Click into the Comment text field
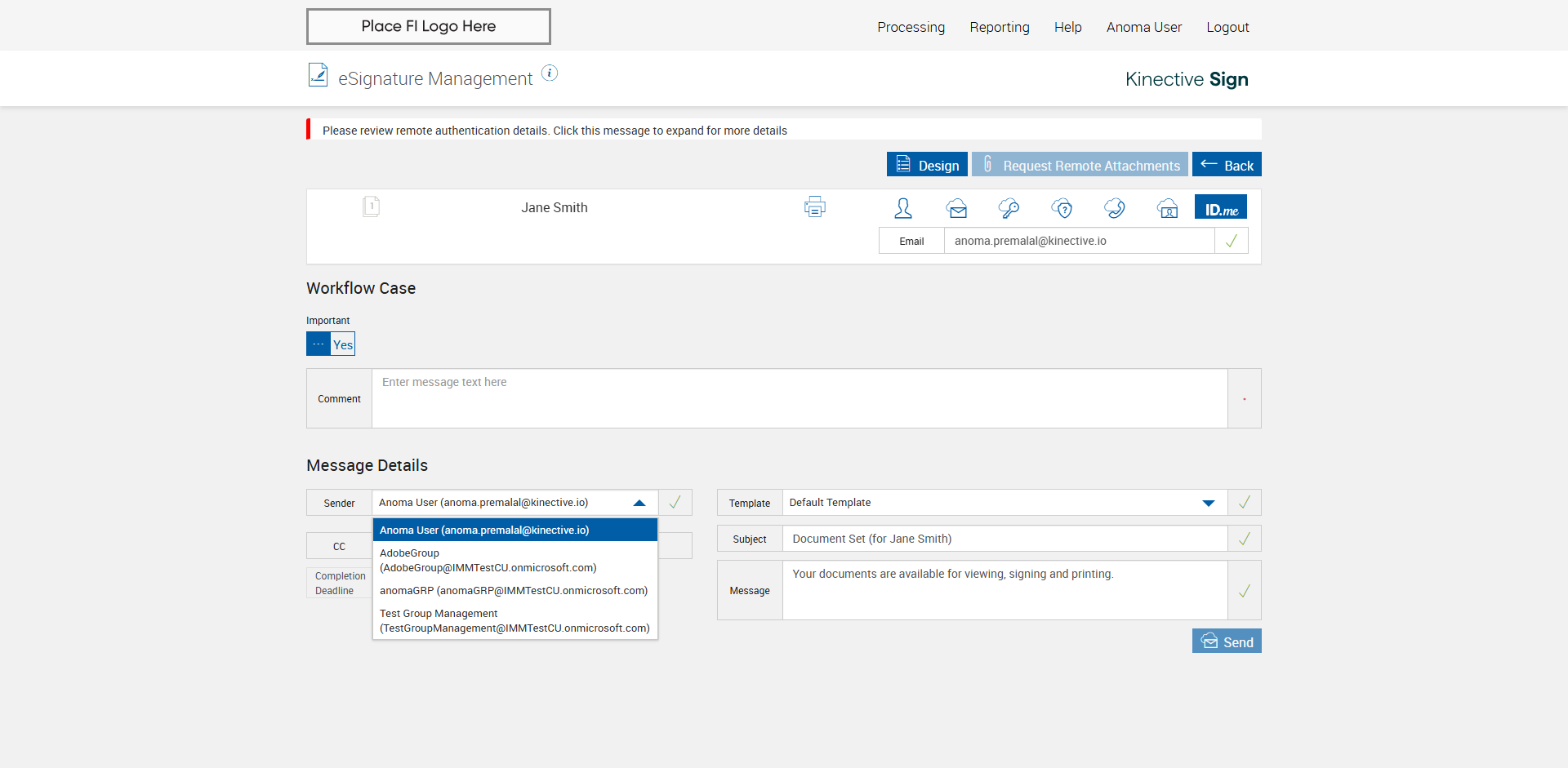The width and height of the screenshot is (1568, 768). click(x=799, y=398)
